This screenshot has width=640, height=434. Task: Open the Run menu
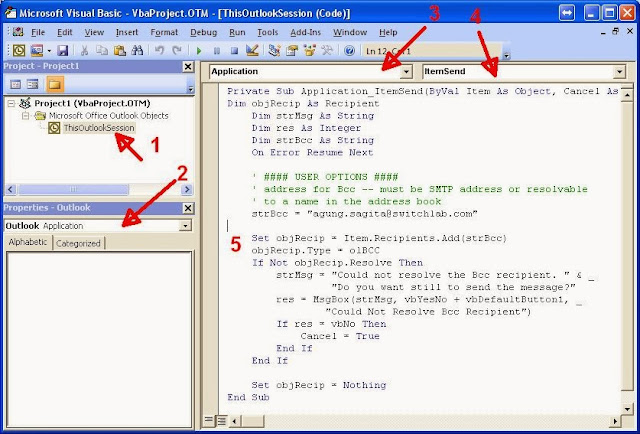(x=237, y=32)
